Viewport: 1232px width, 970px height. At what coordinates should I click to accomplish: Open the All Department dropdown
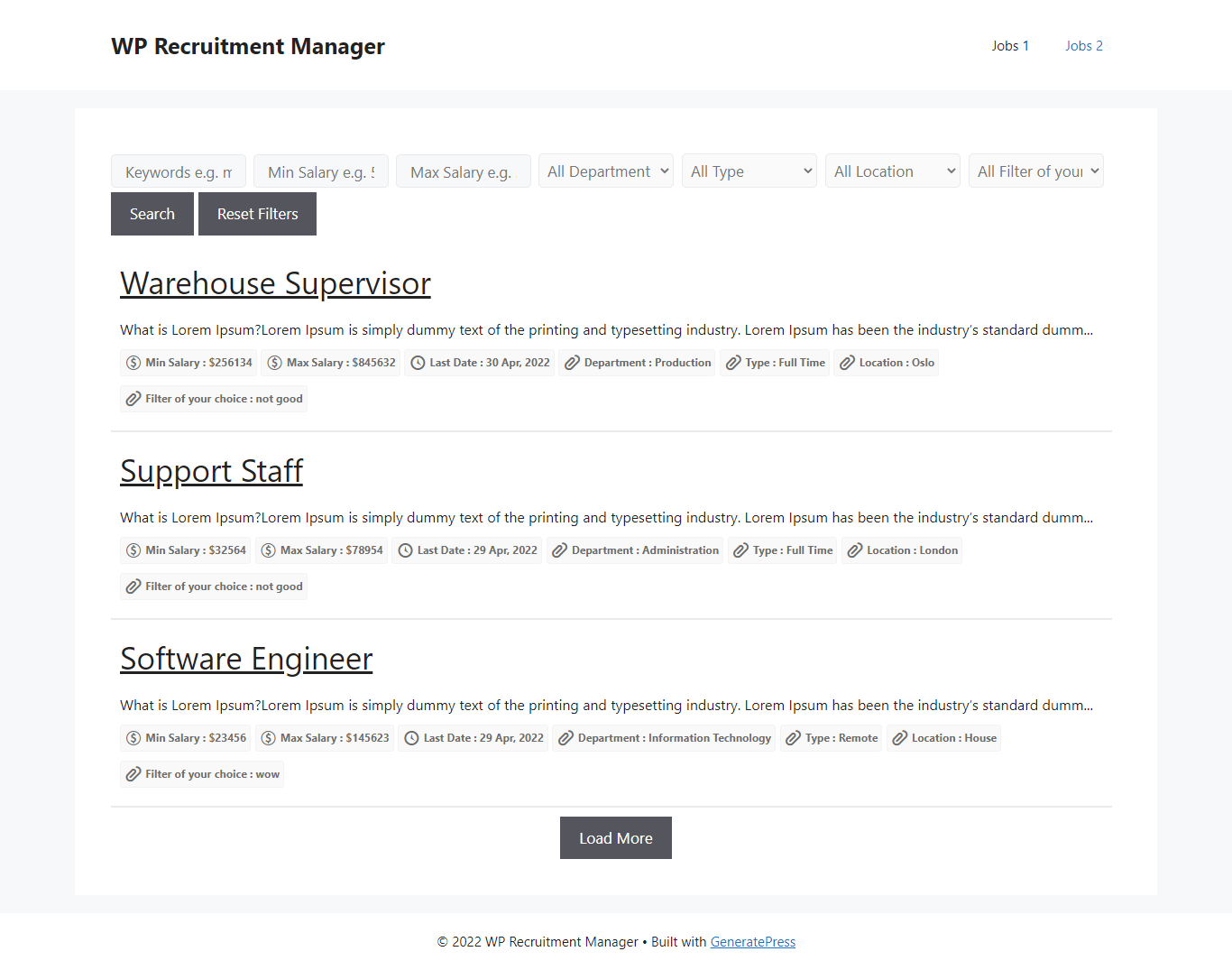click(x=606, y=171)
